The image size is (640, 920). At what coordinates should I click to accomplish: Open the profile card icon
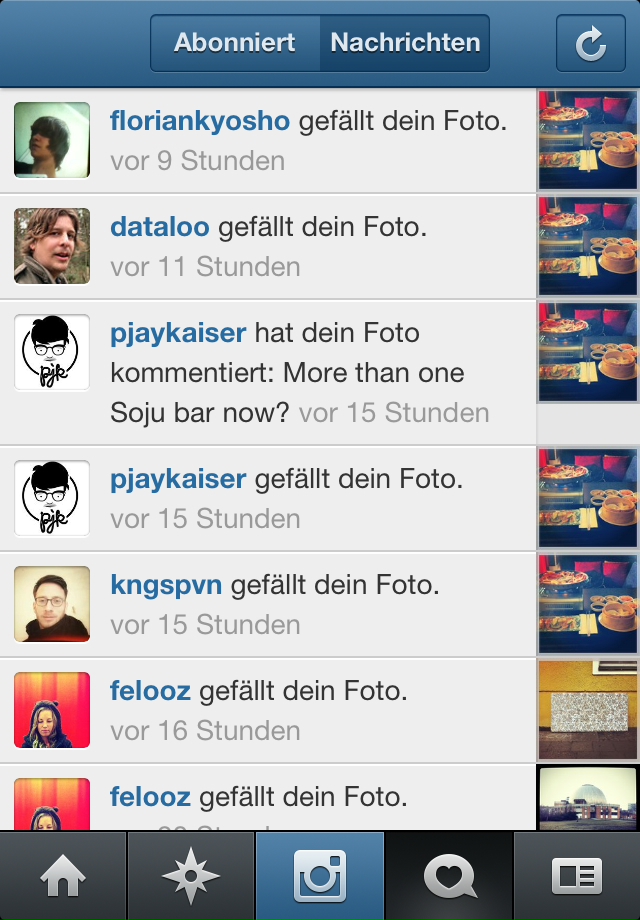coord(577,875)
